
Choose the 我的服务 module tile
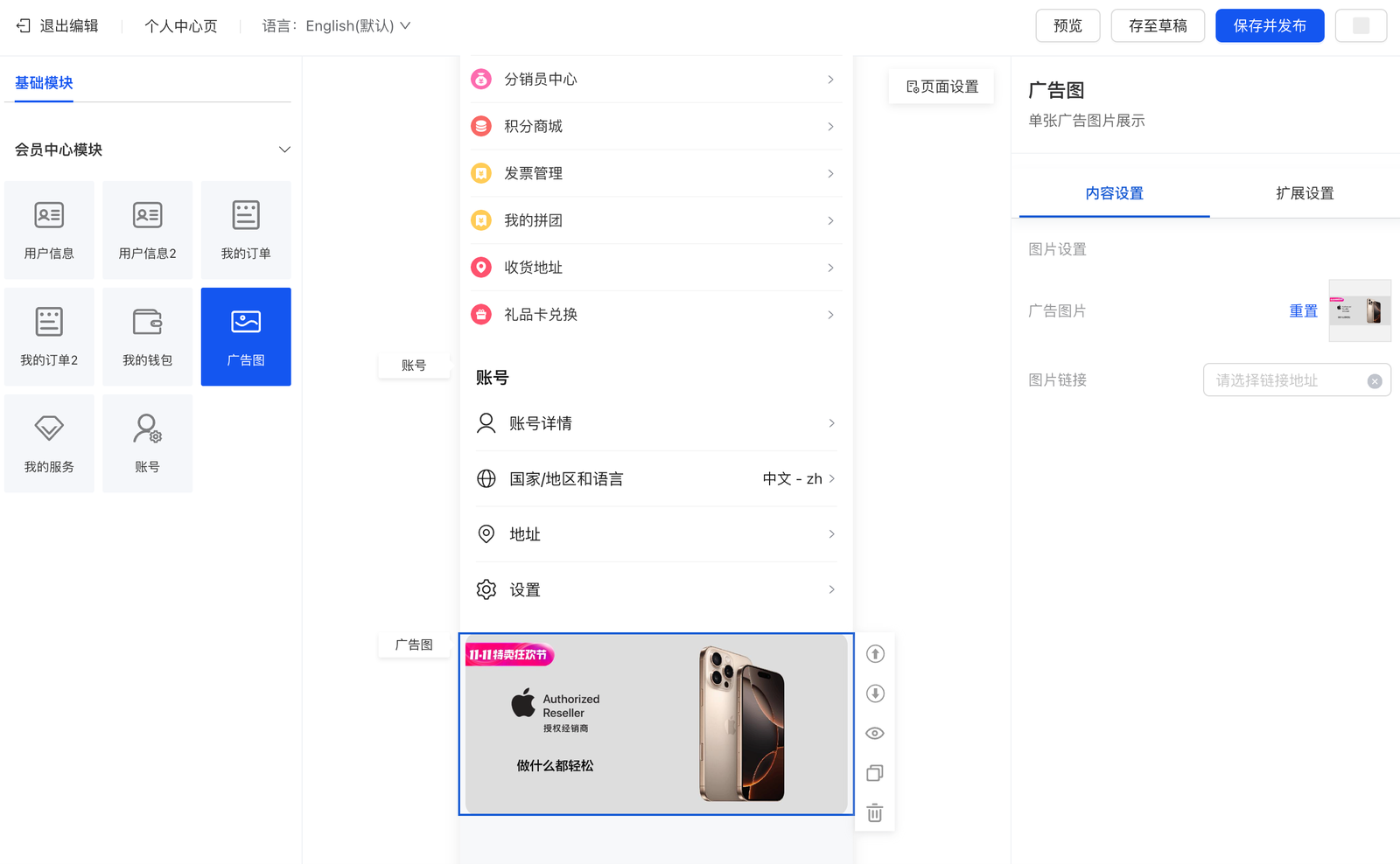click(x=49, y=443)
